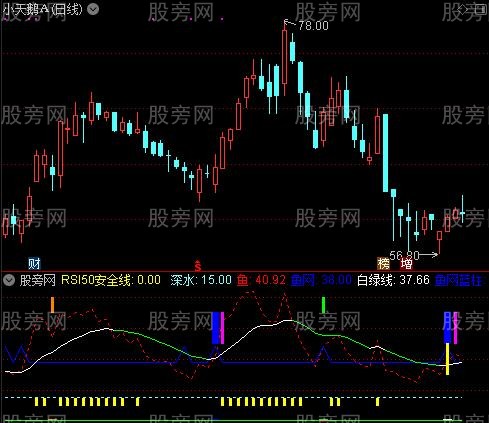Click the red 增 marker icon
Image resolution: width=489 pixels, height=423 pixels.
coord(406,264)
